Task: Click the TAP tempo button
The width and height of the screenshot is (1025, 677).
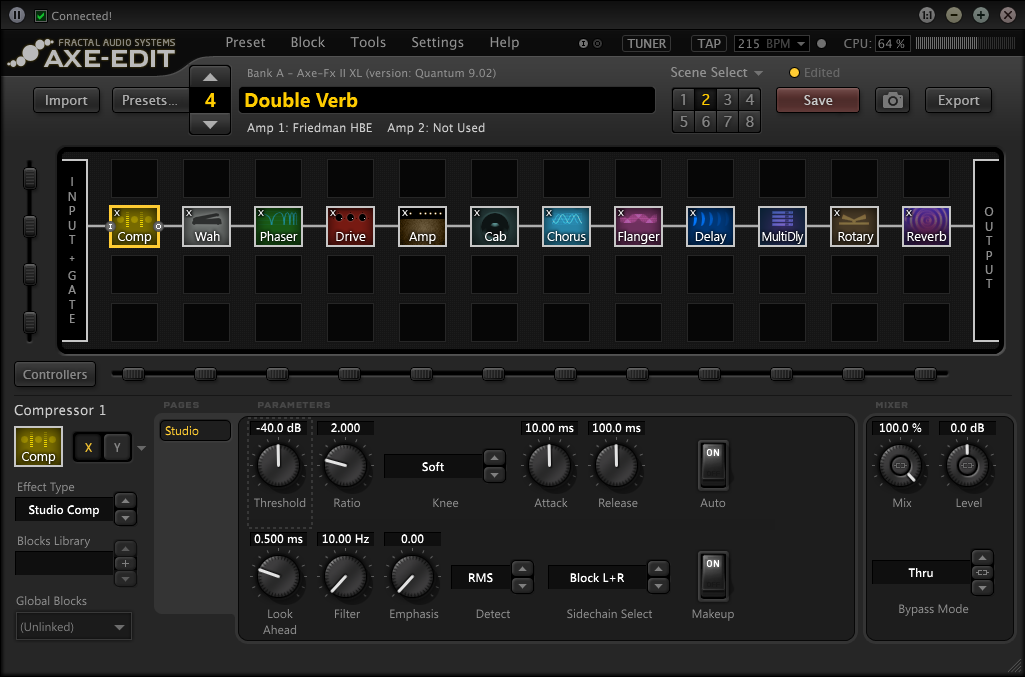Action: (x=709, y=44)
